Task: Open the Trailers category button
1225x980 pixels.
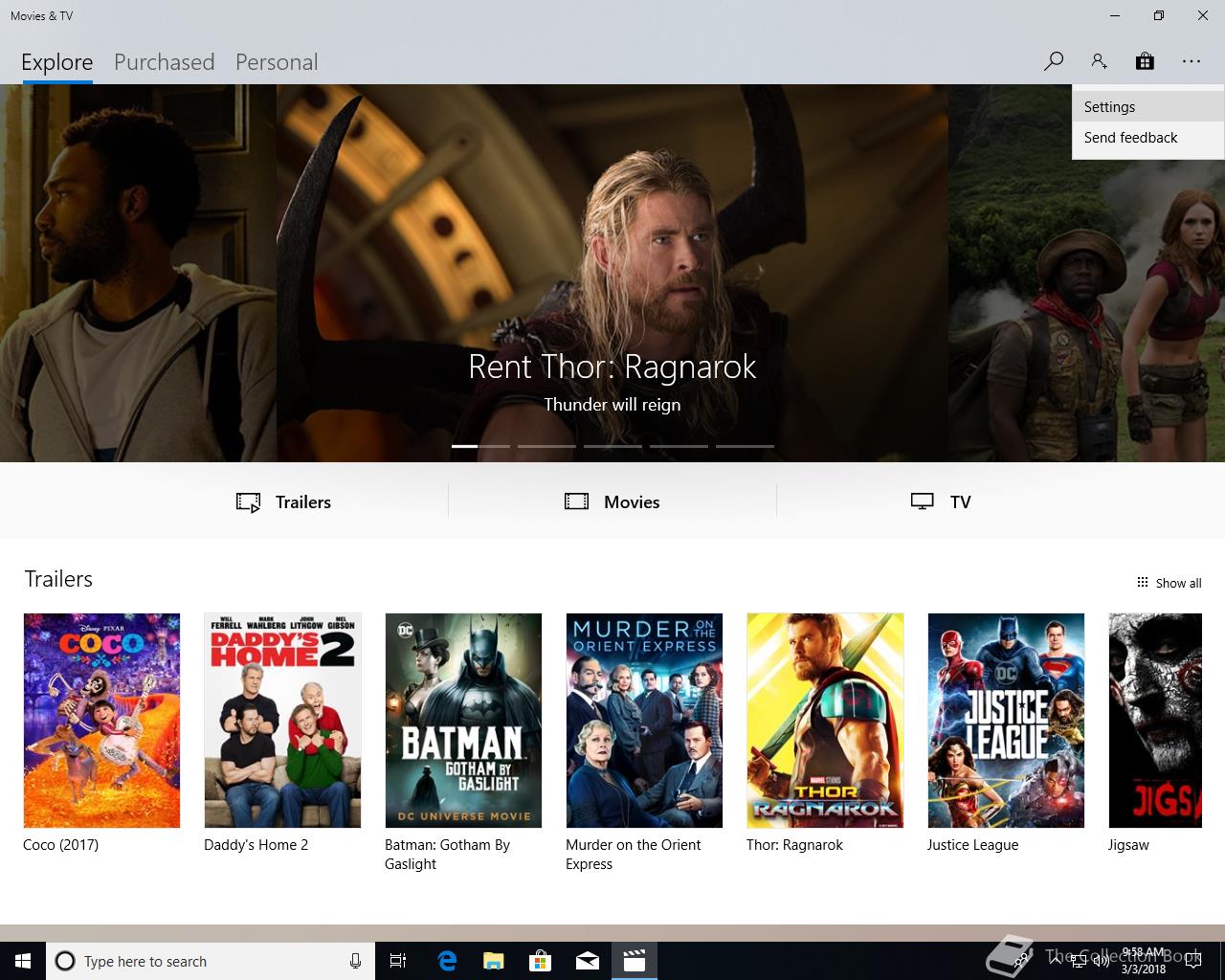Action: click(x=283, y=501)
